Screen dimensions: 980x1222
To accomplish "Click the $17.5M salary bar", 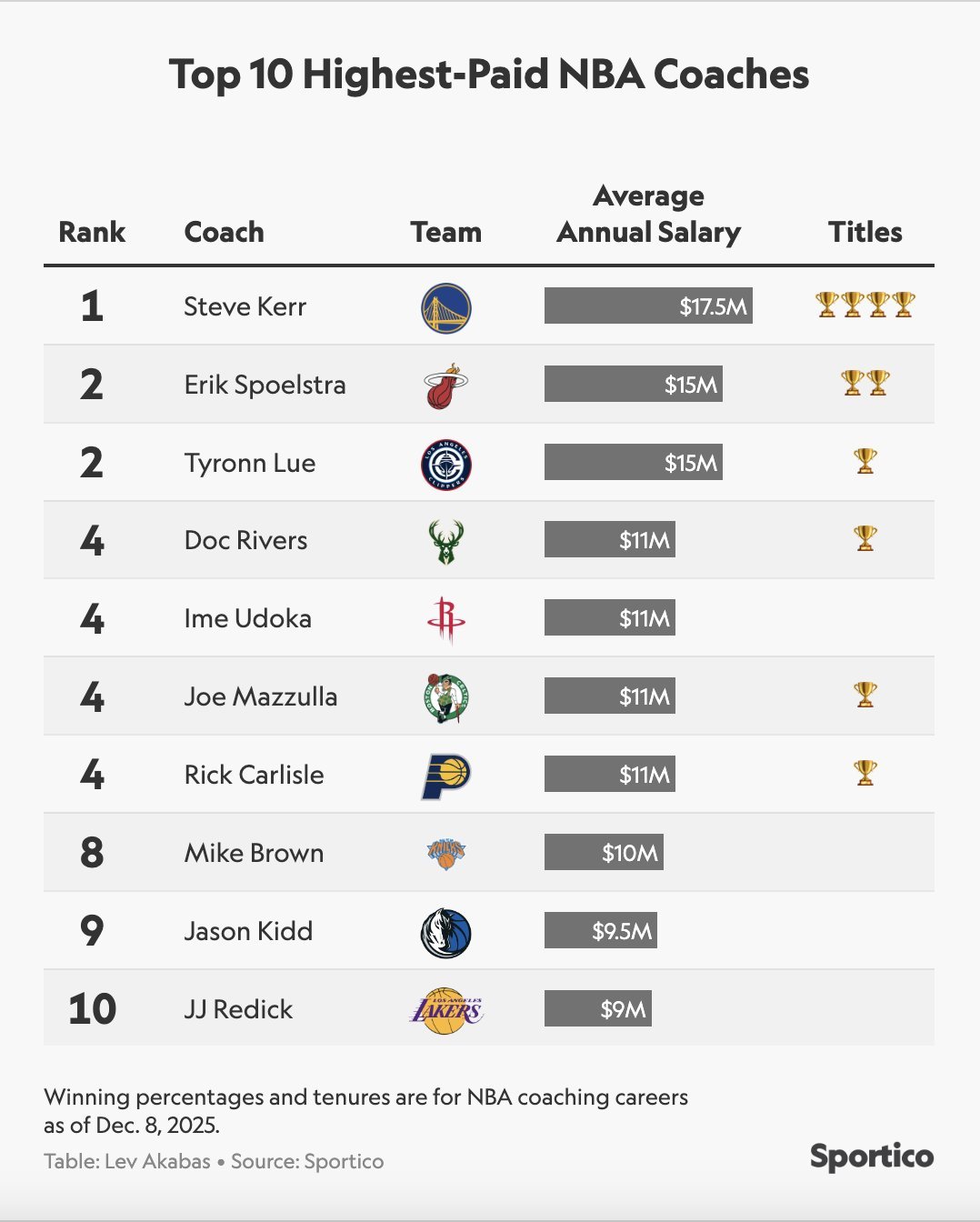I will [648, 306].
